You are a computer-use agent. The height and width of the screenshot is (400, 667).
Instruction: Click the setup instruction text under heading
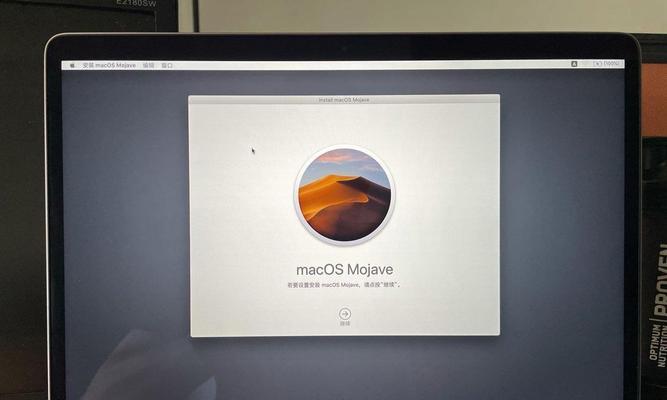click(344, 285)
